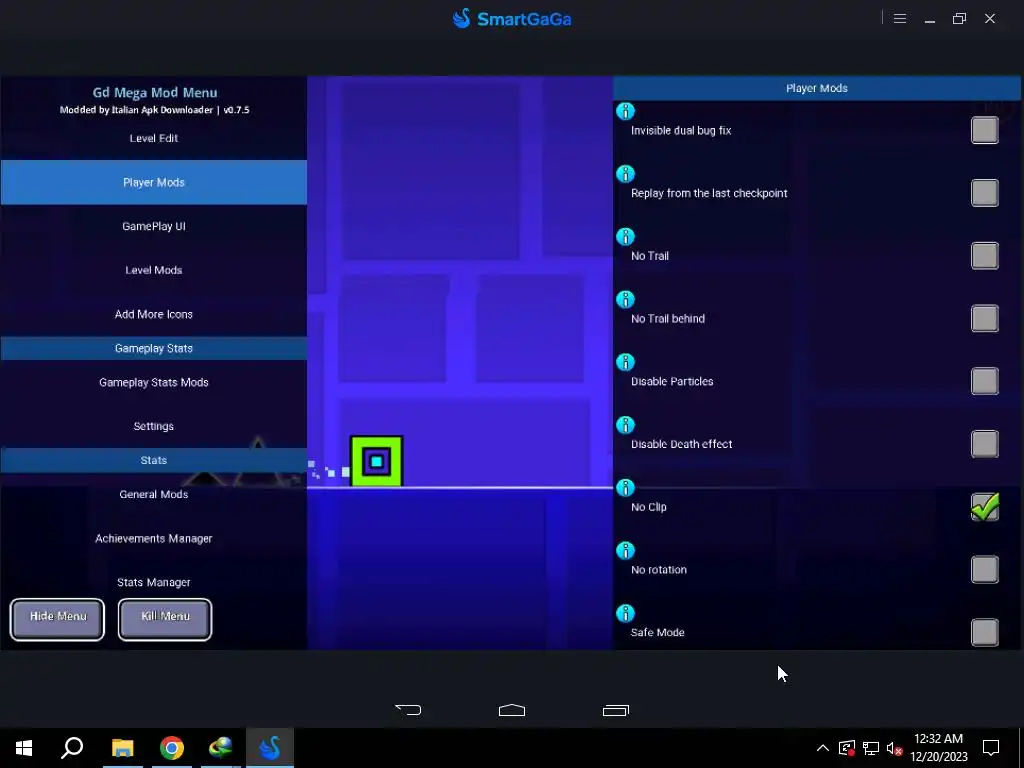The height and width of the screenshot is (768, 1024).
Task: Open Windows notification center icon
Action: point(991,748)
